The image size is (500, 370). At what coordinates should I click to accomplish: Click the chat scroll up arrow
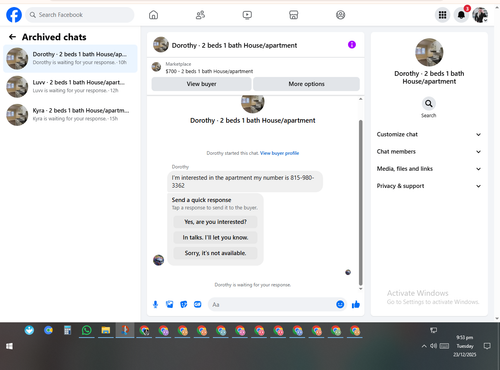click(x=360, y=99)
